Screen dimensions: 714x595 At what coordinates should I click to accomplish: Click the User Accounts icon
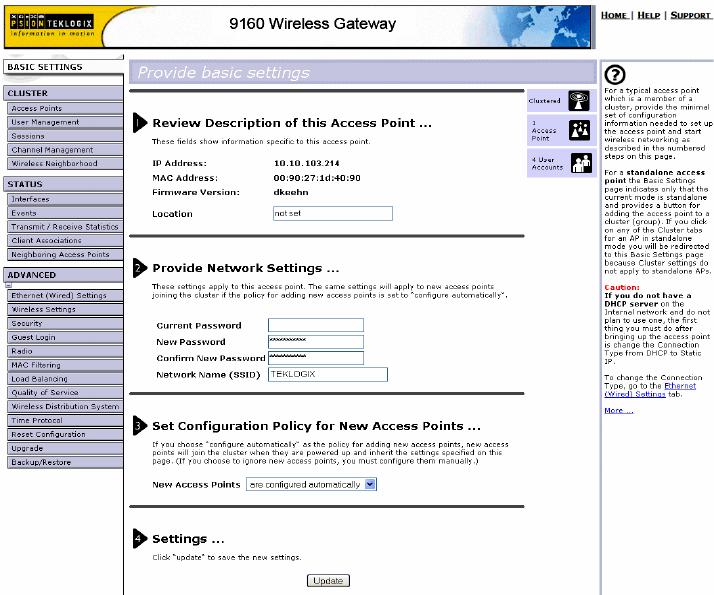581,163
